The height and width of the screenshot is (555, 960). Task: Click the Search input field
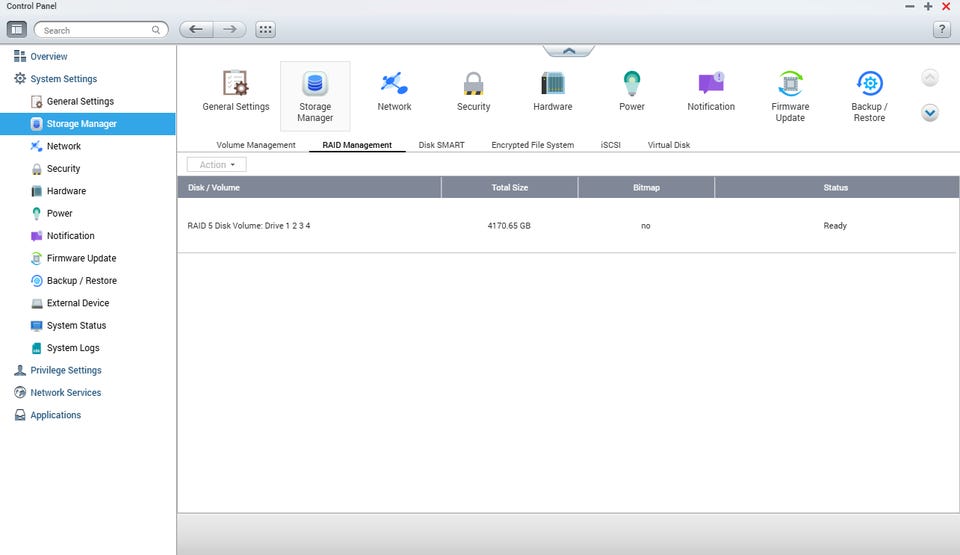tap(95, 31)
